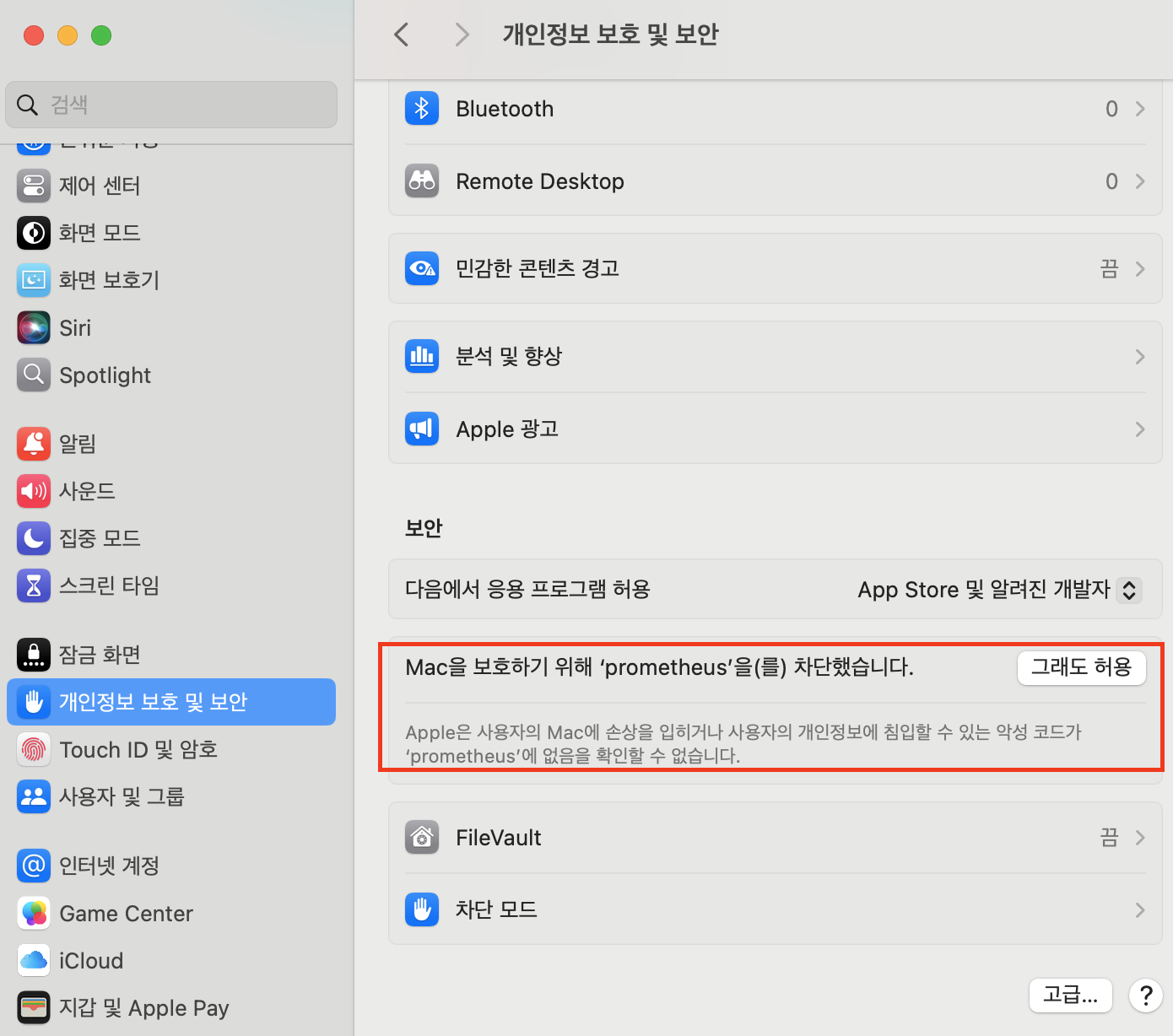Select 잠금 화면 label in sidebar
The image size is (1173, 1036).
pyautogui.click(x=100, y=655)
